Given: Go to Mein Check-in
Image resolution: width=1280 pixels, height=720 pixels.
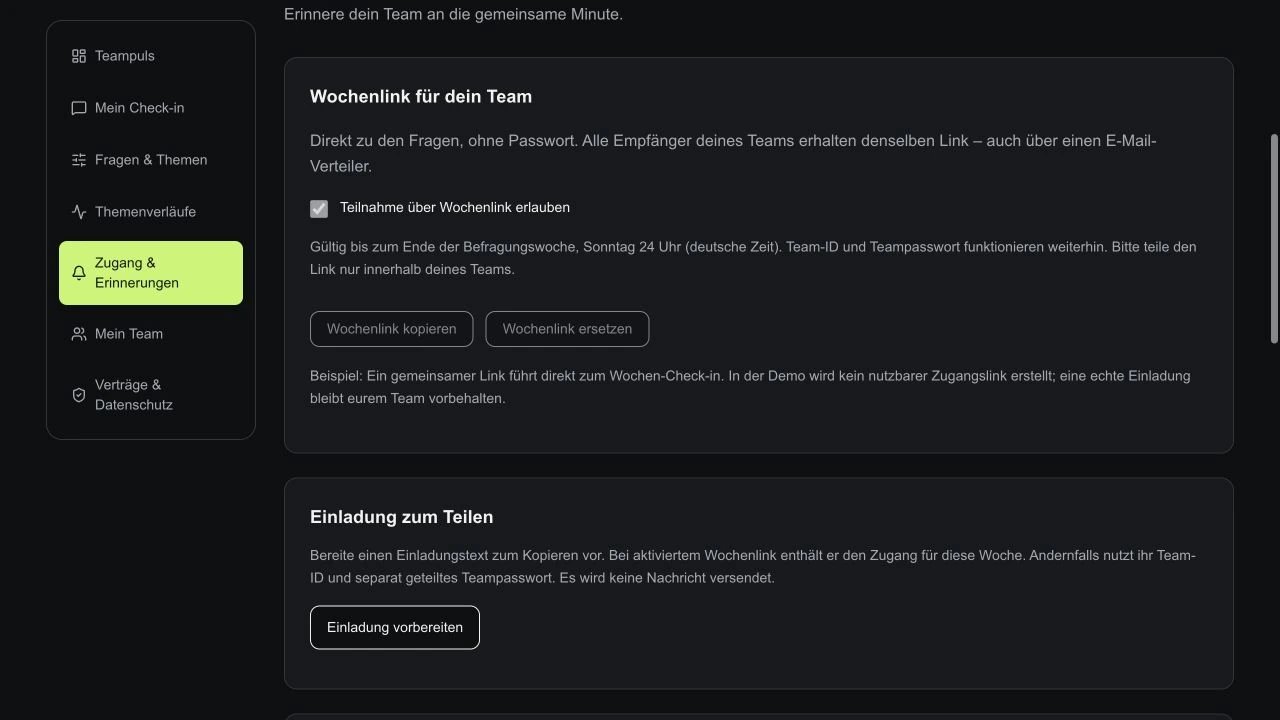Looking at the screenshot, I should (x=151, y=108).
